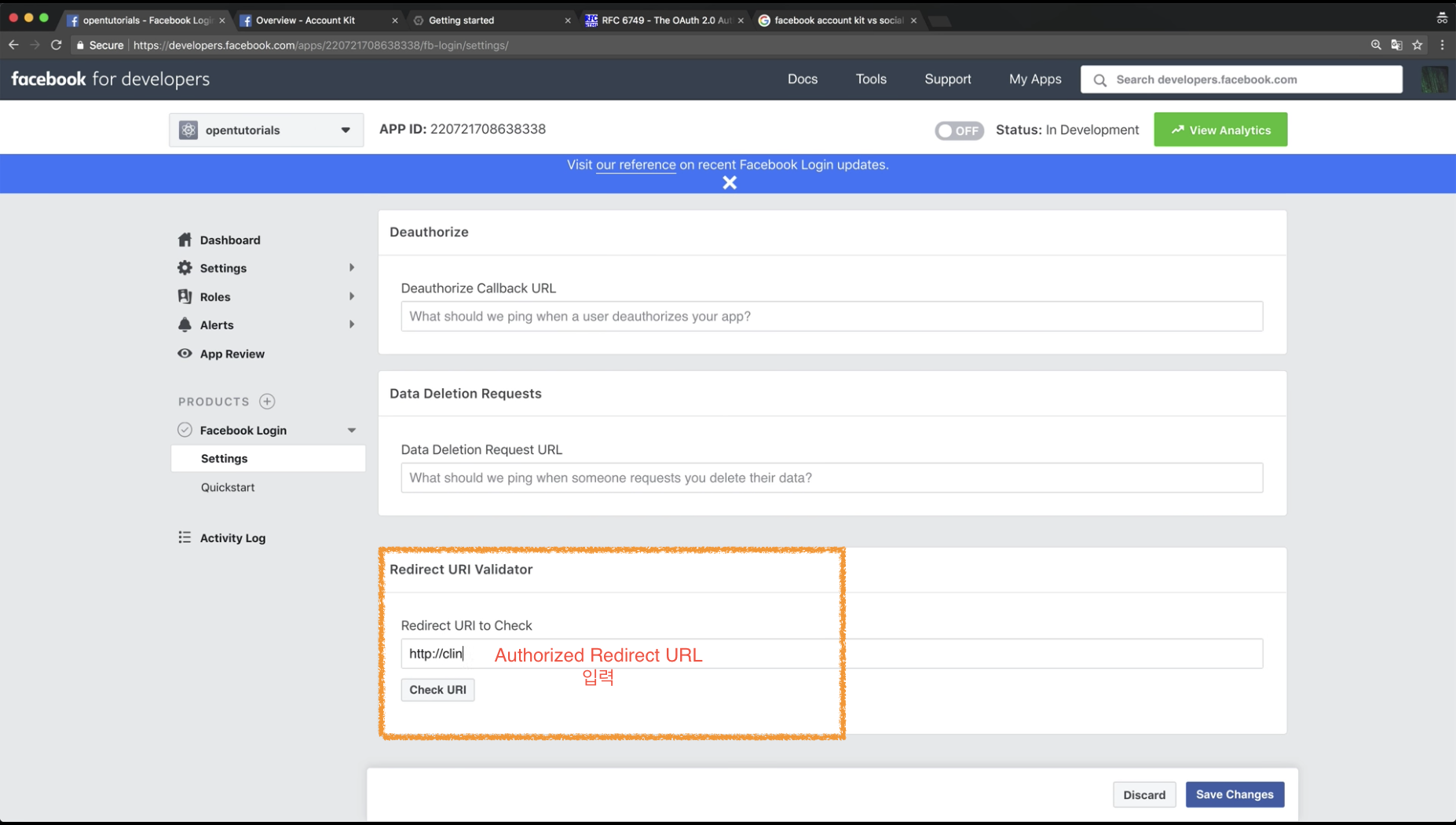Click the View Analytics button
The image size is (1456, 825).
[x=1220, y=130]
